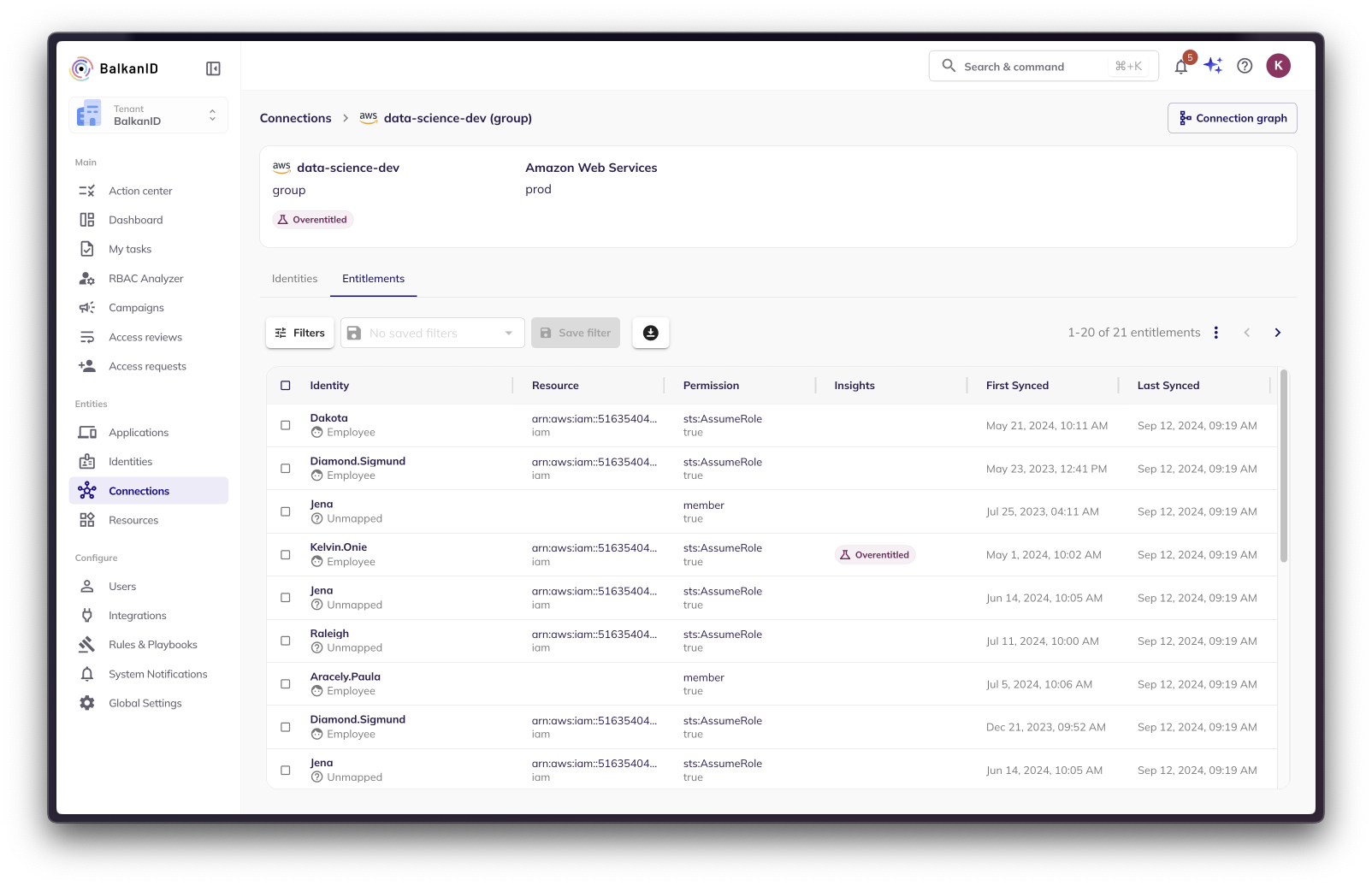Click the table vertical scrollbar

tap(1283, 467)
